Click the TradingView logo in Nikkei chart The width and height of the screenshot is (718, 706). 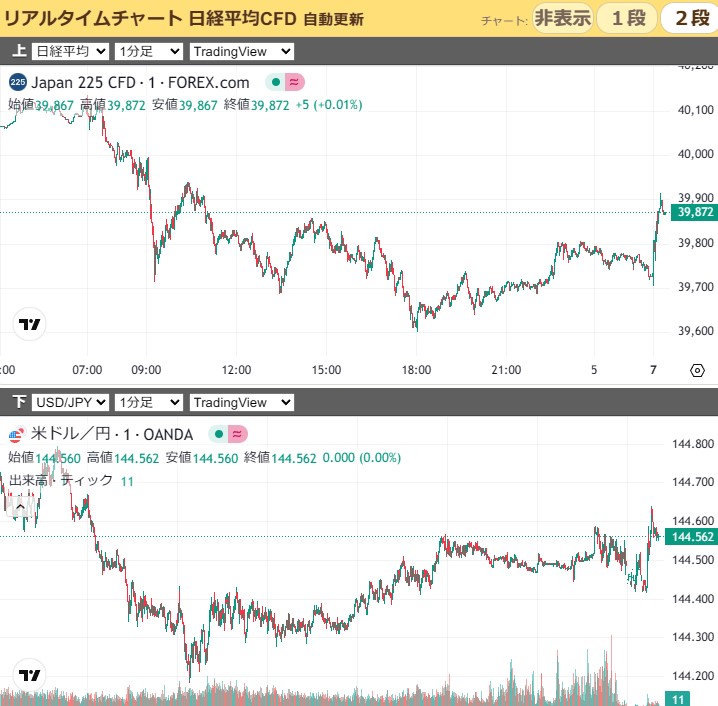click(30, 325)
